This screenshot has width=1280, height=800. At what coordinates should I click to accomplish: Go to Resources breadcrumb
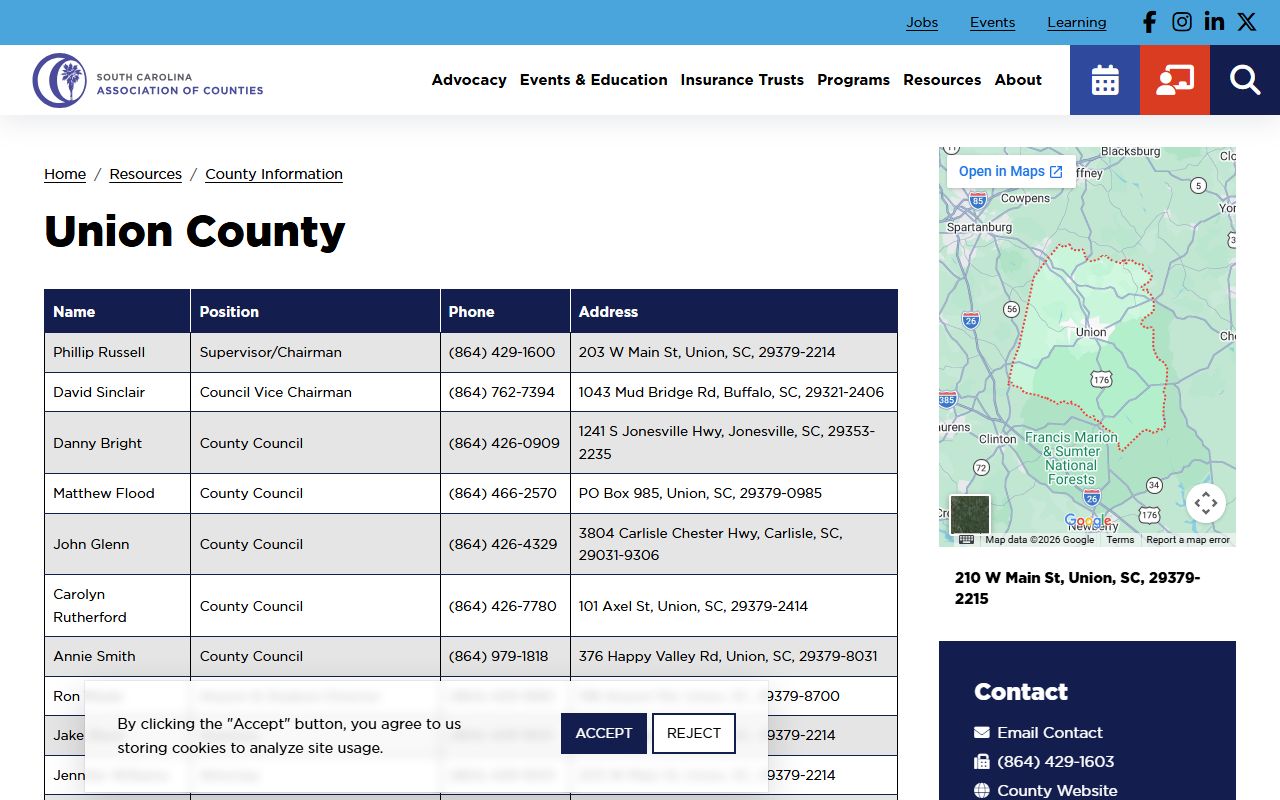pyautogui.click(x=146, y=174)
